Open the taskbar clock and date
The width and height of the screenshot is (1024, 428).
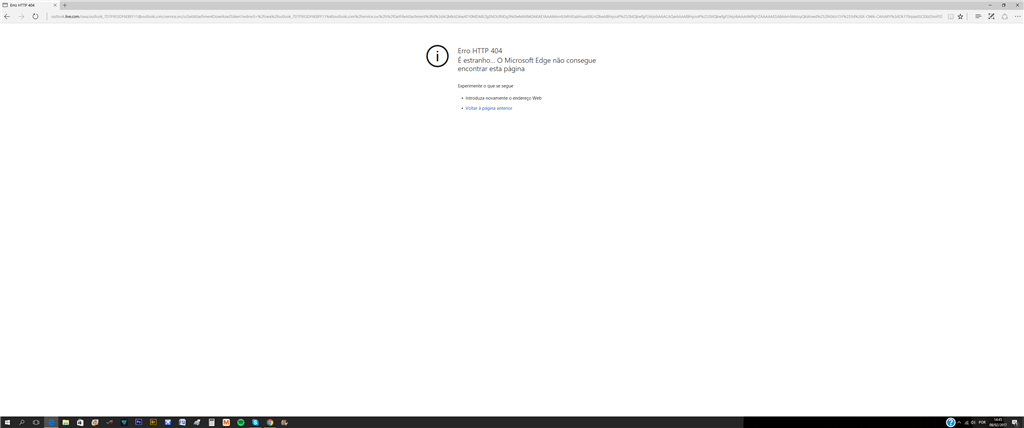click(x=998, y=422)
